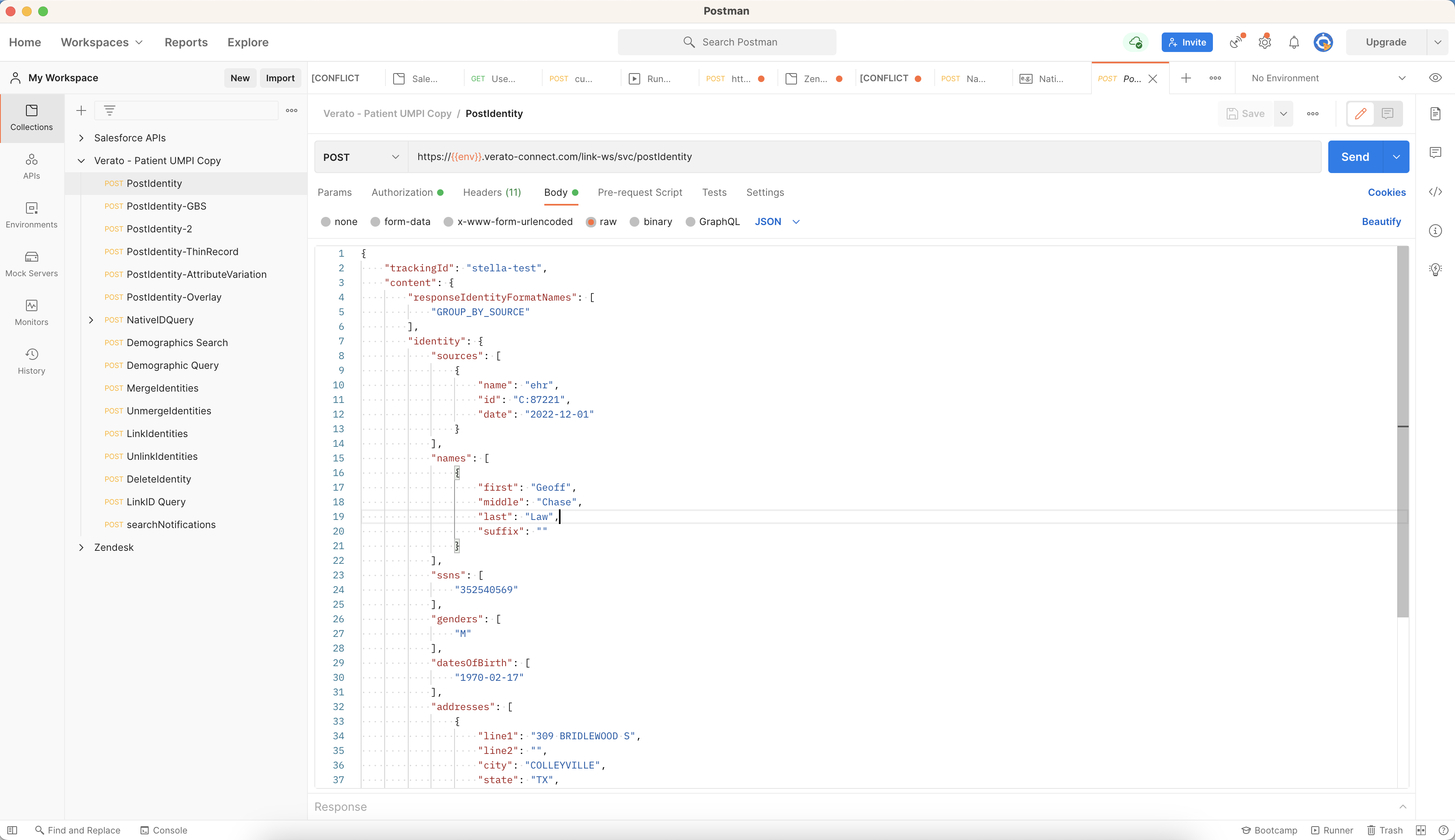
Task: Select the form-data body radio button
Action: 376,221
